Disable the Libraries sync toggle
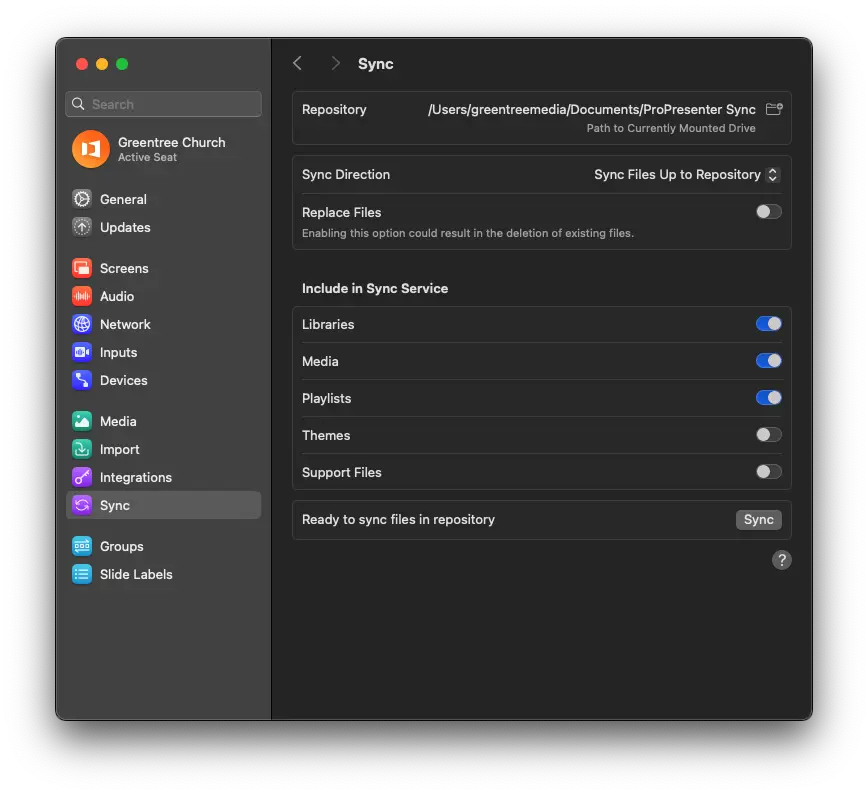The image size is (868, 794). point(768,323)
